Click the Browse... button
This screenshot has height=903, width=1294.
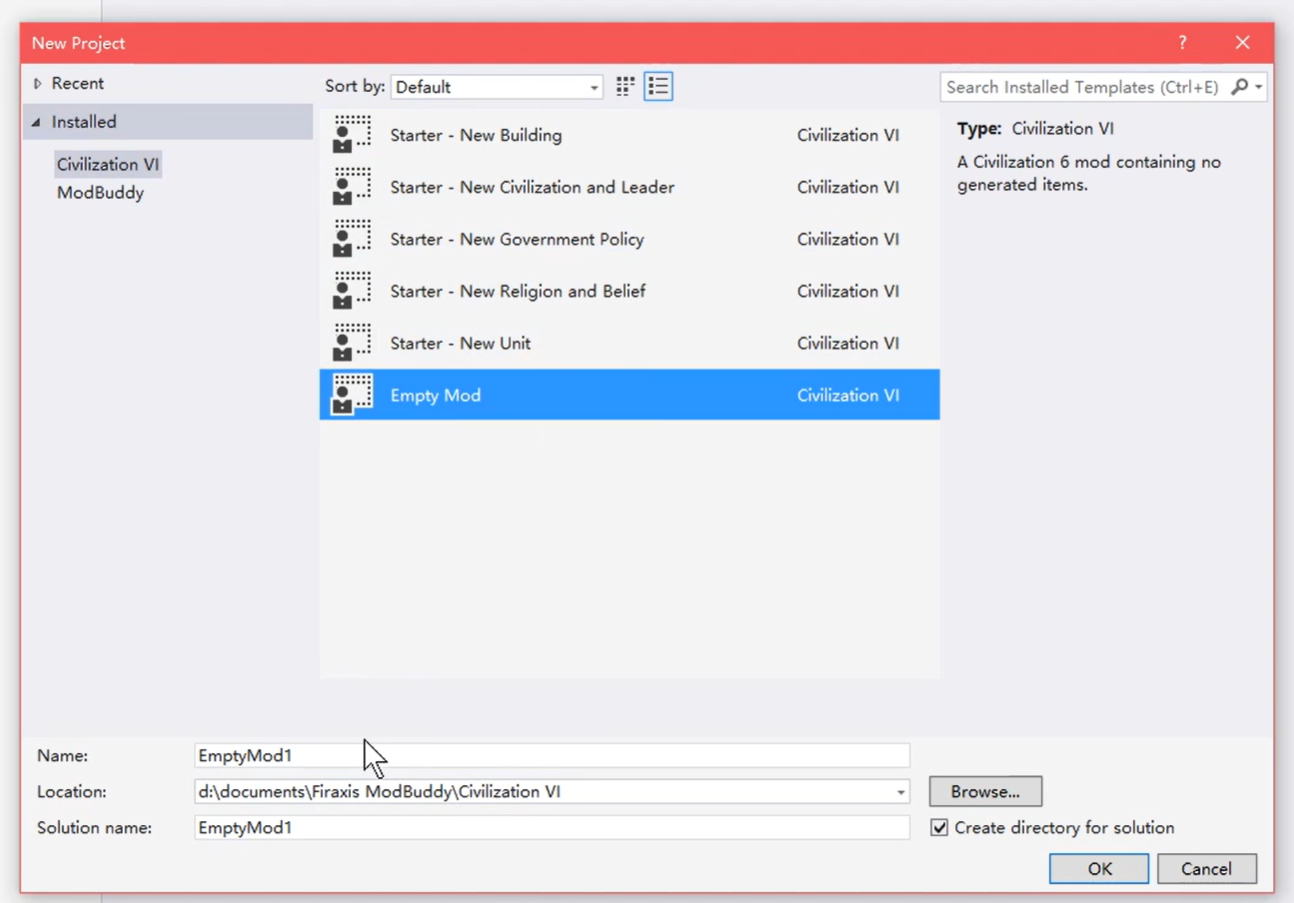point(985,791)
